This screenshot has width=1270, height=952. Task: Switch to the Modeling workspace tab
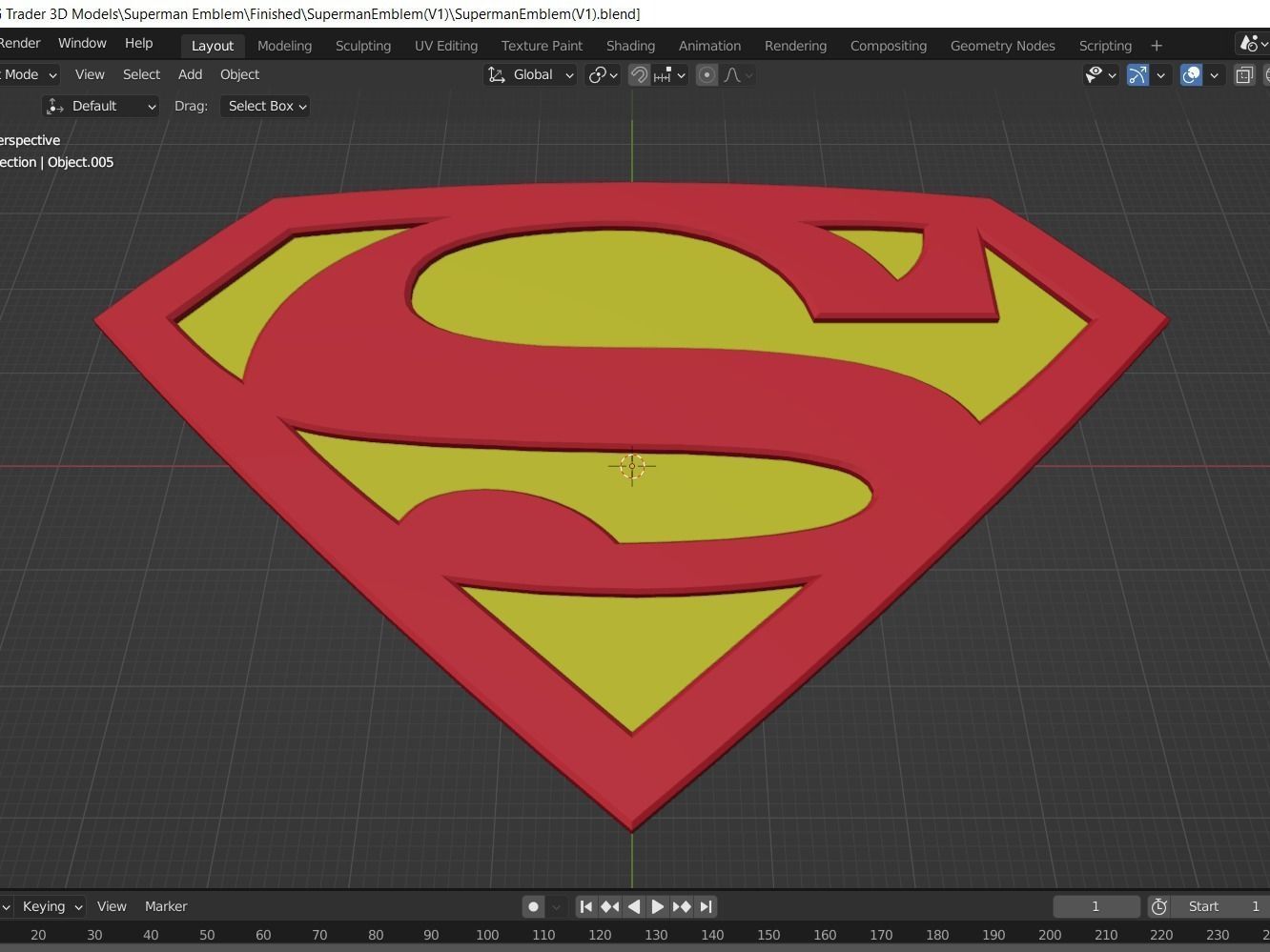(x=284, y=46)
